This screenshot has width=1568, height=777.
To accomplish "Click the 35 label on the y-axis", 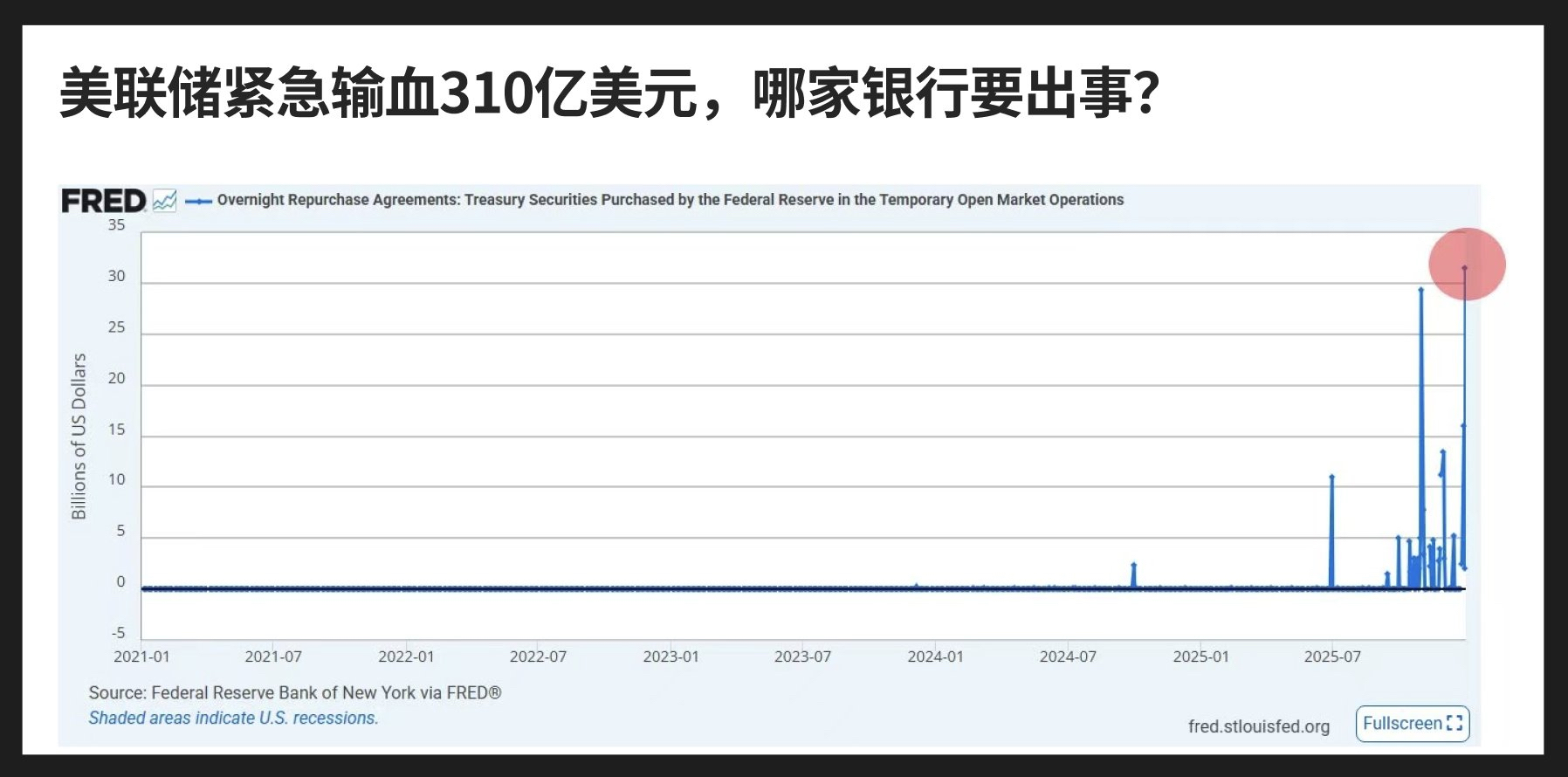I will click(x=116, y=225).
